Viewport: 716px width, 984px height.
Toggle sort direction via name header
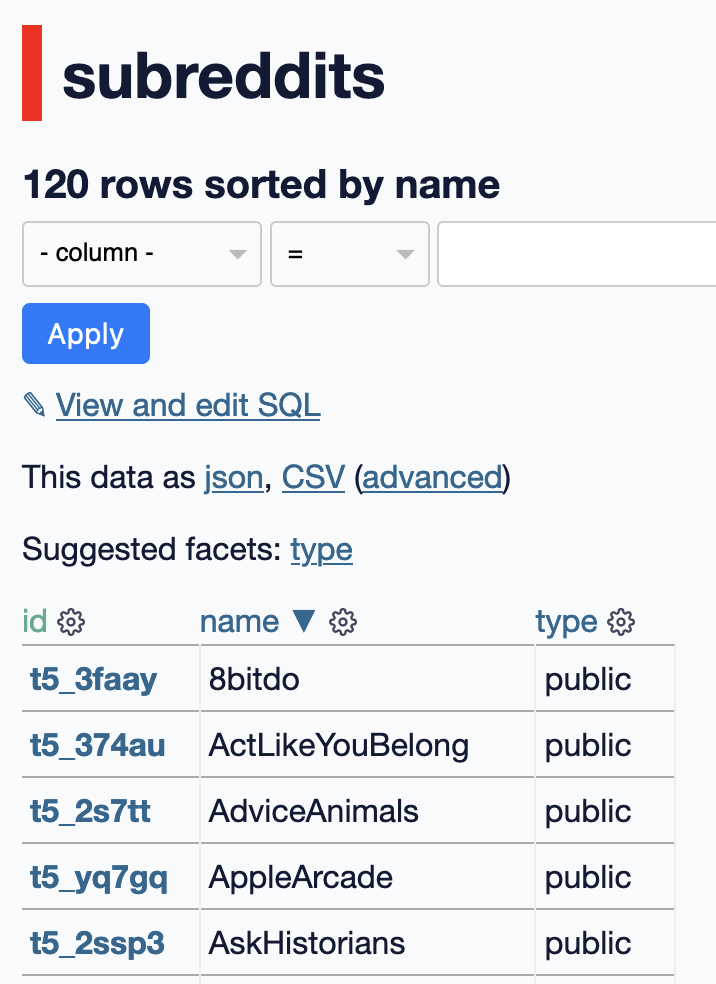click(240, 622)
